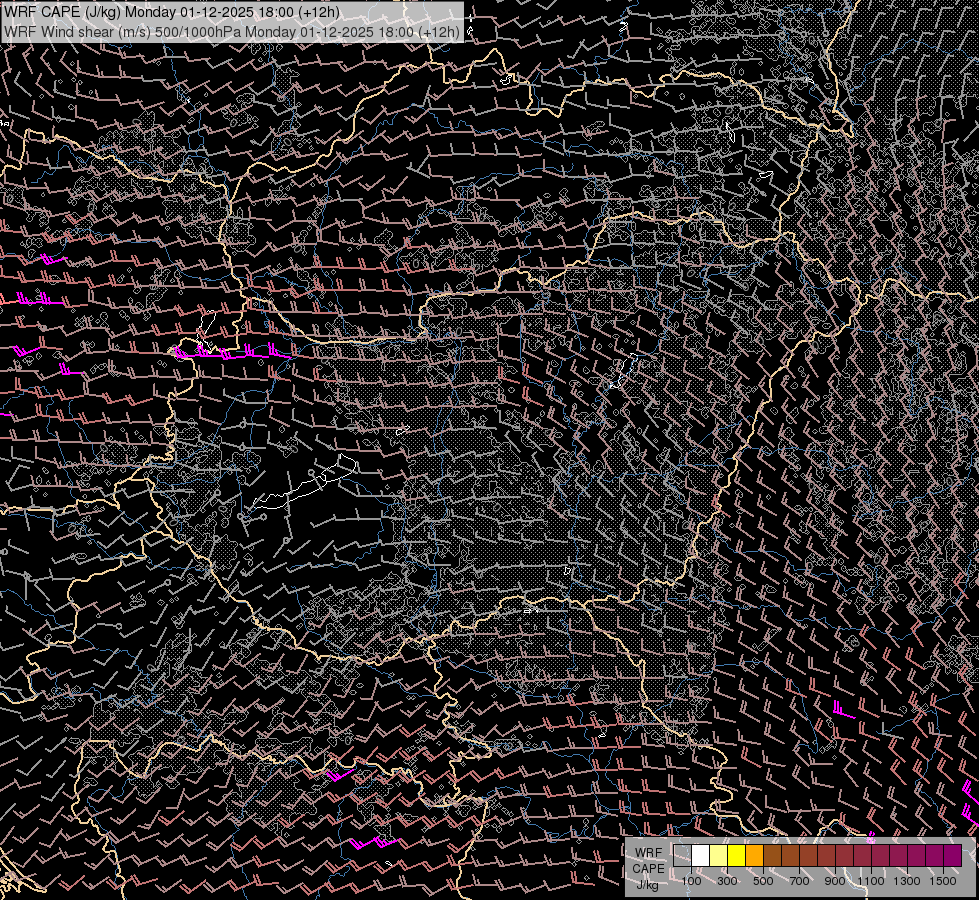Click the first brown swatch after orange

[x=773, y=855]
